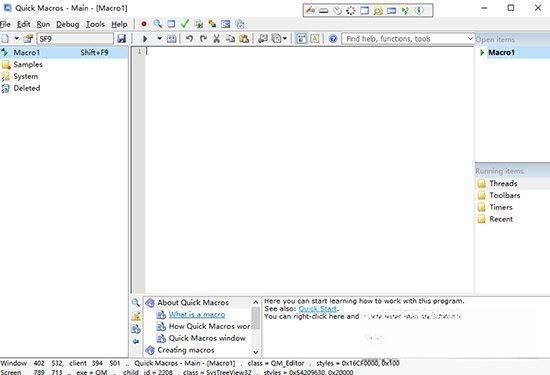Copy selection with the copy icon
The height and width of the screenshot is (375, 550).
click(x=230, y=39)
